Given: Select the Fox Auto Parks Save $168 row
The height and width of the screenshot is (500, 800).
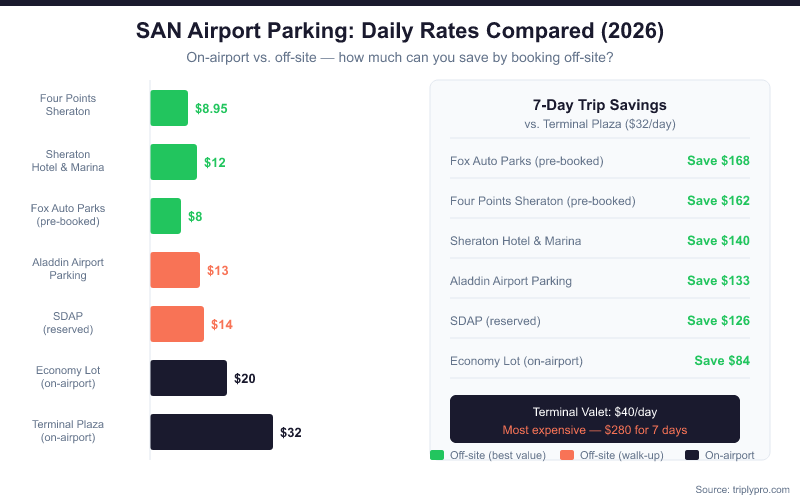Looking at the screenshot, I should pos(600,160).
